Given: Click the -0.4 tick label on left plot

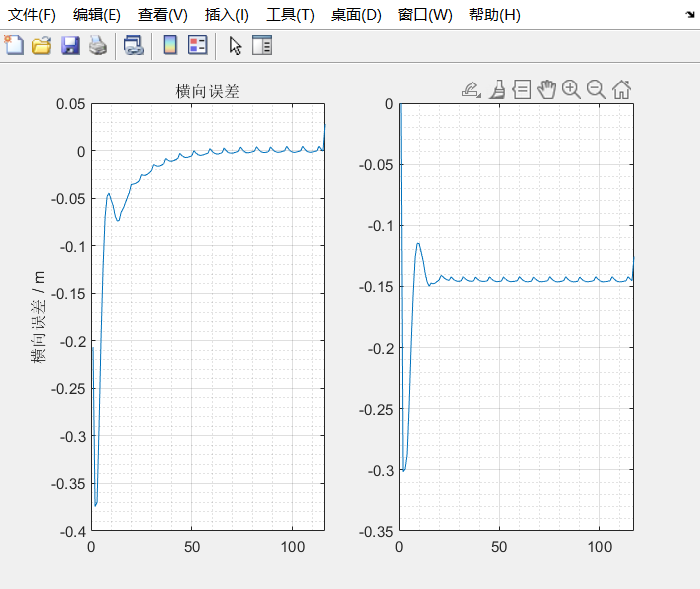Looking at the screenshot, I should tap(73, 531).
